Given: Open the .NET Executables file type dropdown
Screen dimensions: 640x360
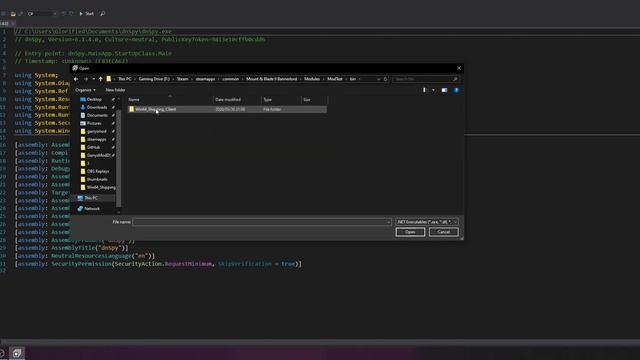Looking at the screenshot, I should coord(427,222).
